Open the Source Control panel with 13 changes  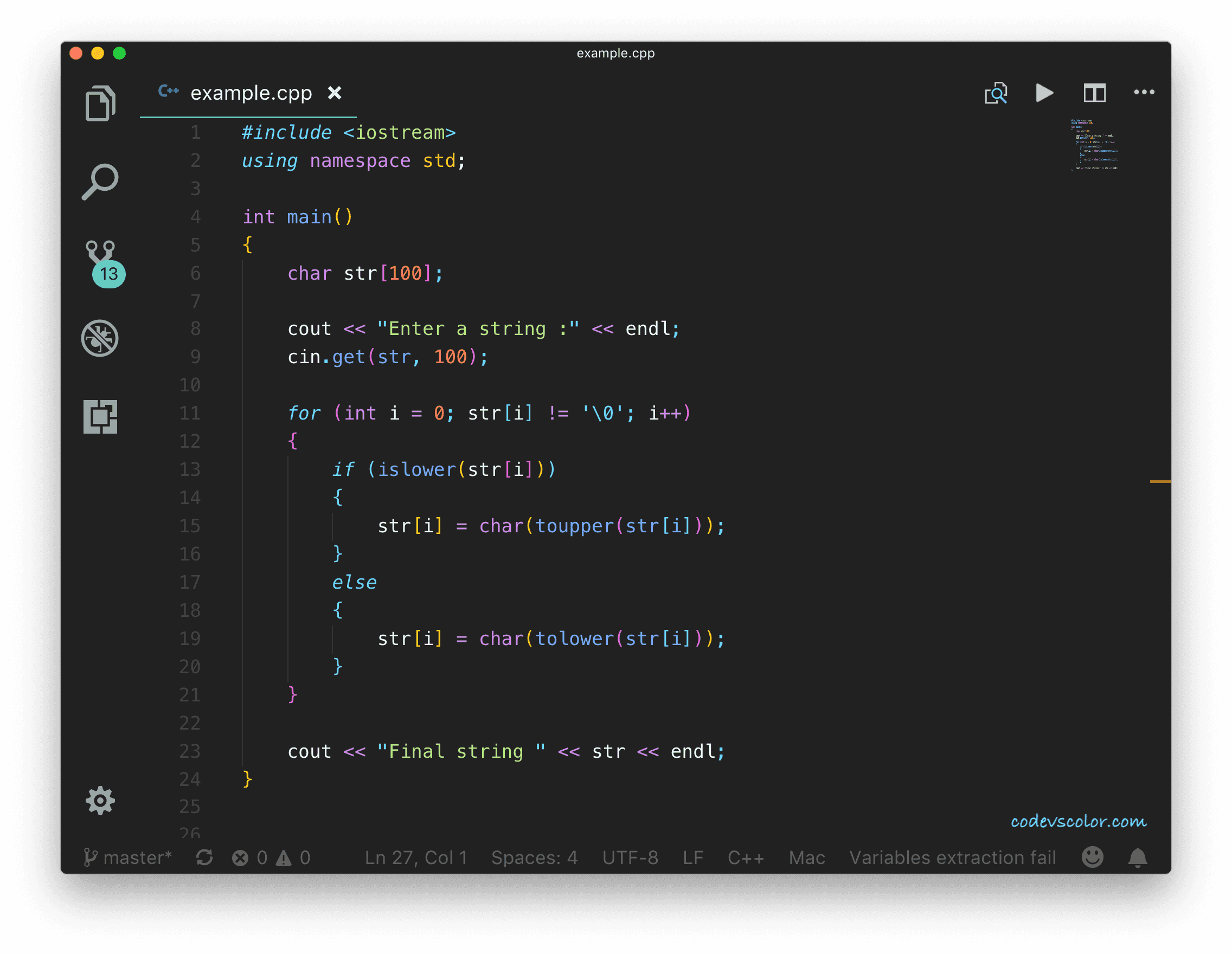(x=101, y=262)
